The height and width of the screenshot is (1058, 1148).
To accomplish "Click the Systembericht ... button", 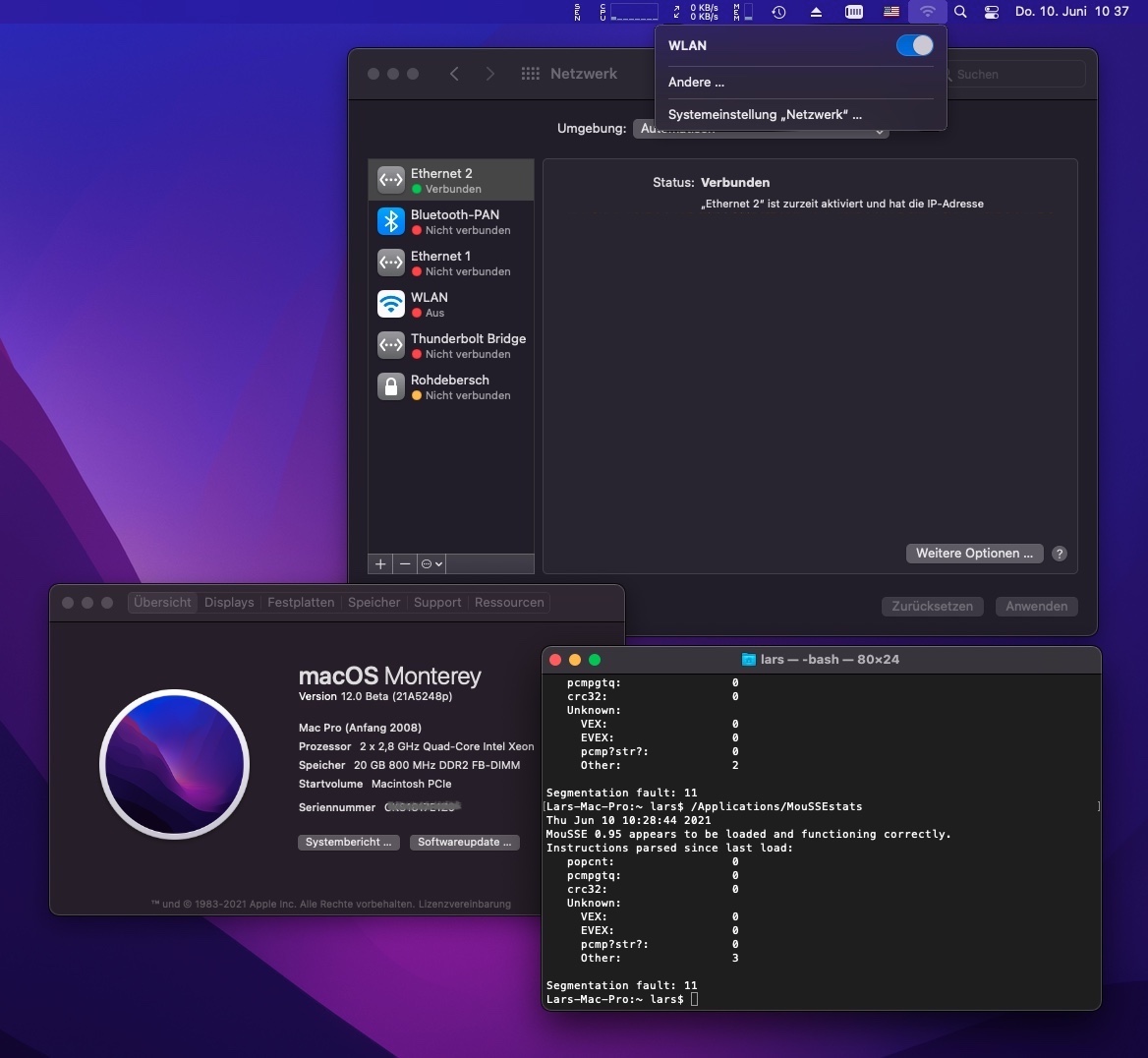I will 349,842.
